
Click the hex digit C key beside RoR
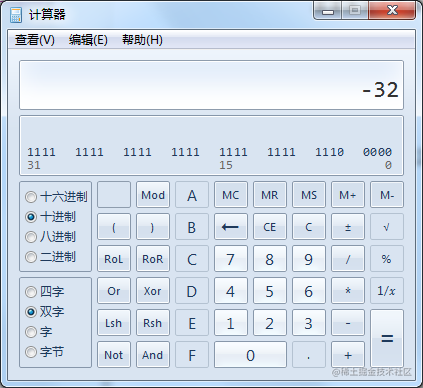coord(192,259)
